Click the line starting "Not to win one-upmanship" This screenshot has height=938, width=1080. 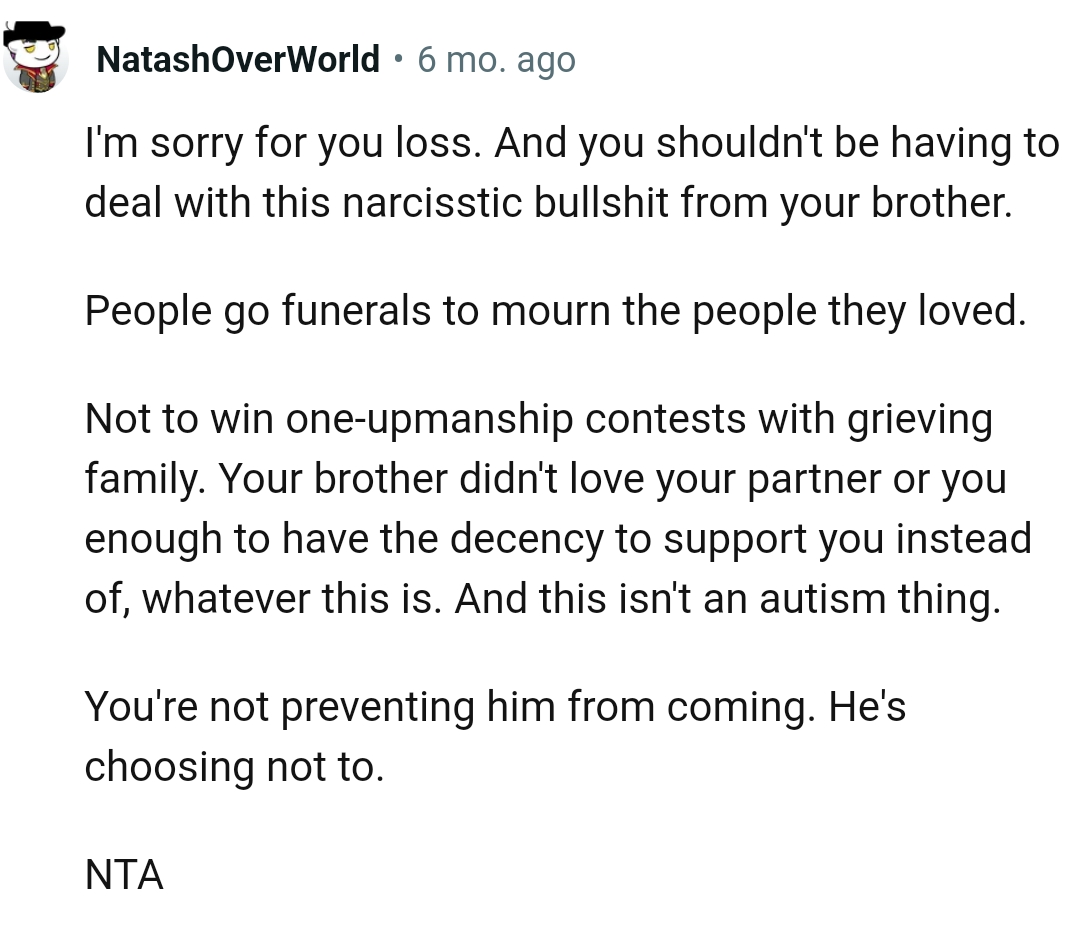click(539, 419)
